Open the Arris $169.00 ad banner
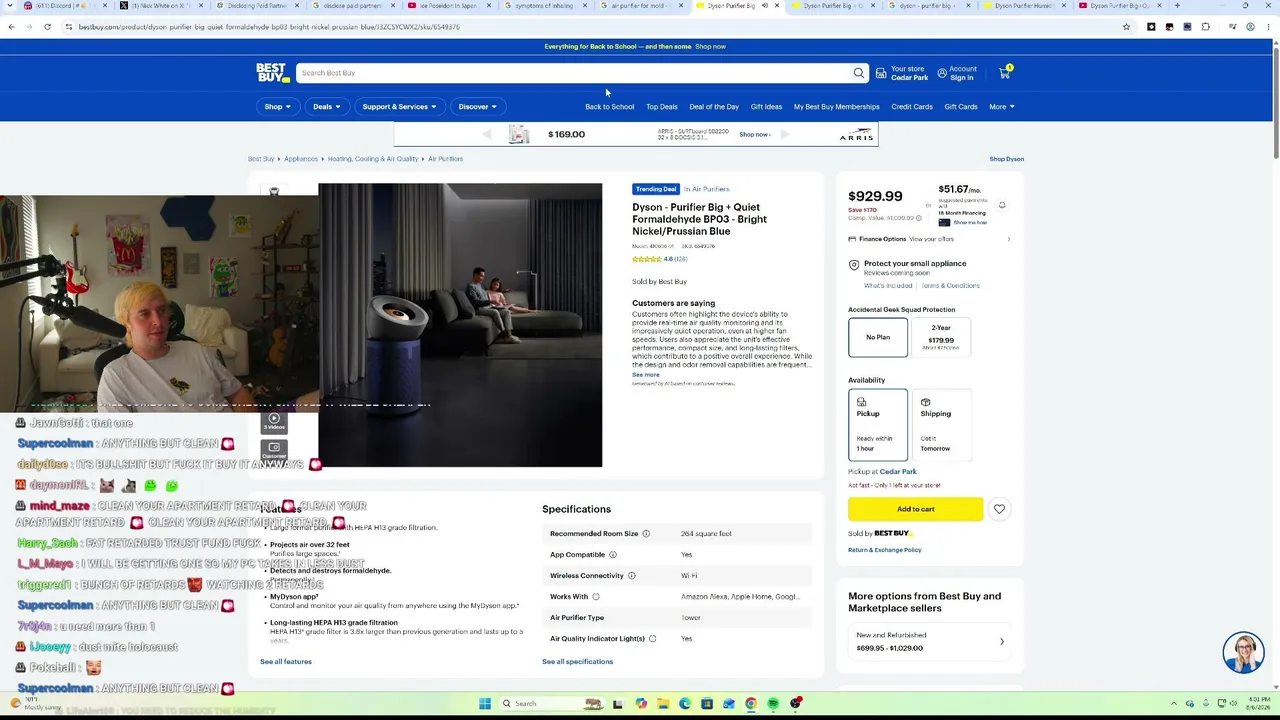Viewport: 1280px width, 720px height. (636, 135)
